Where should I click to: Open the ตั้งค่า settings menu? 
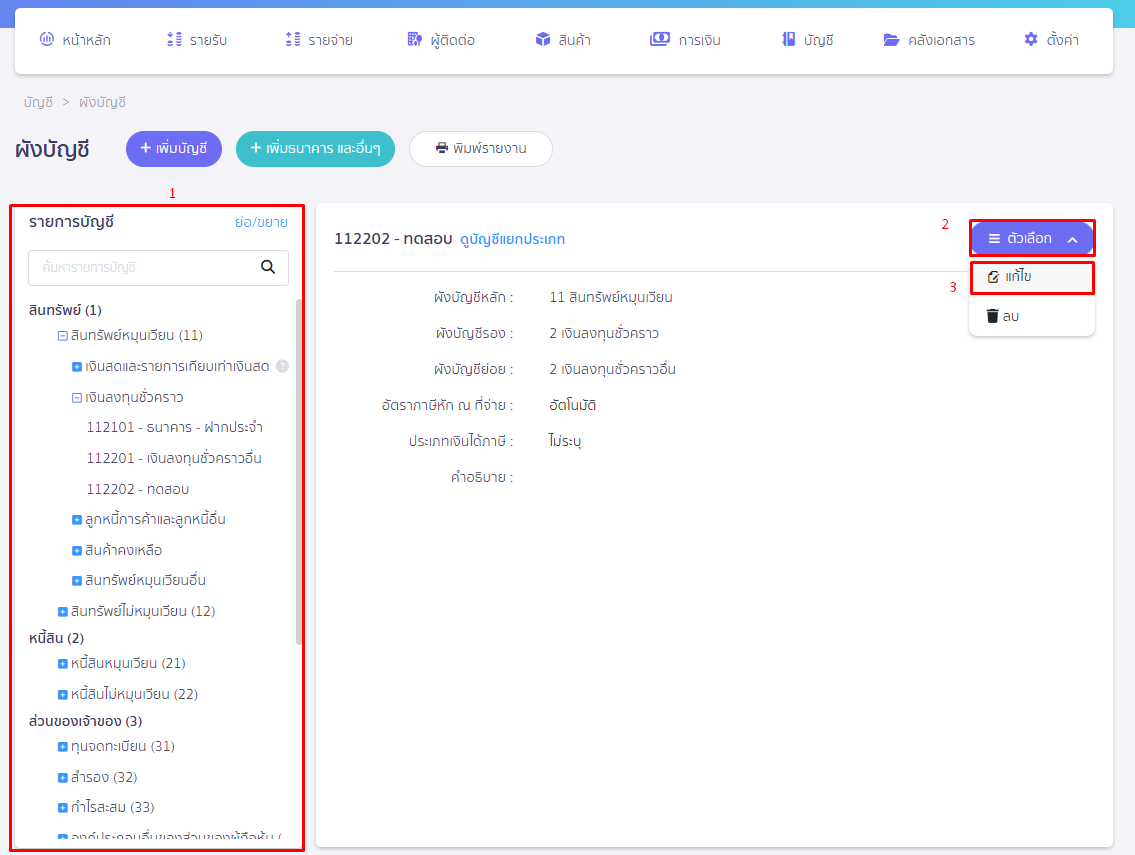1051,40
